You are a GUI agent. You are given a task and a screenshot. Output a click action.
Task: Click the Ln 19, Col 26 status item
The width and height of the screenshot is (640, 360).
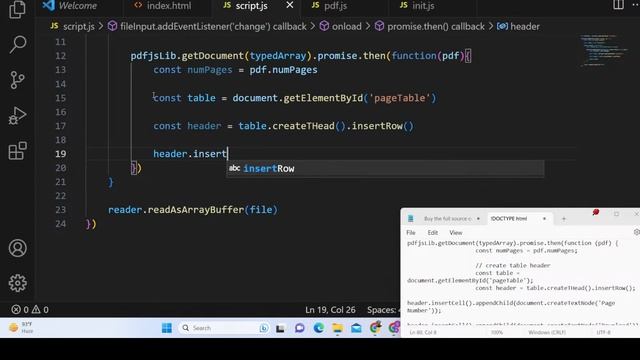click(x=330, y=310)
